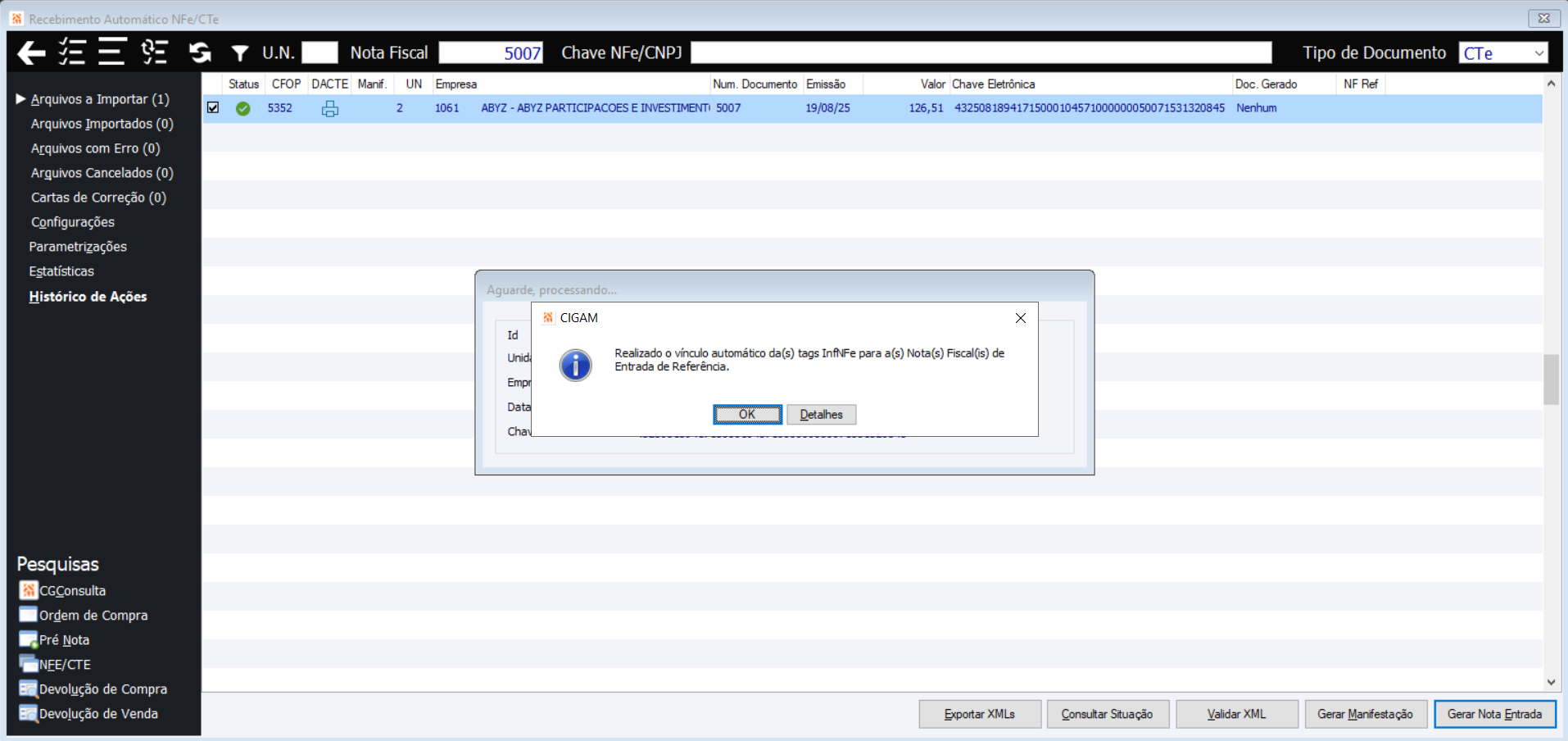The width and height of the screenshot is (1568, 741).
Task: Click the Validar XML button
Action: (x=1237, y=714)
